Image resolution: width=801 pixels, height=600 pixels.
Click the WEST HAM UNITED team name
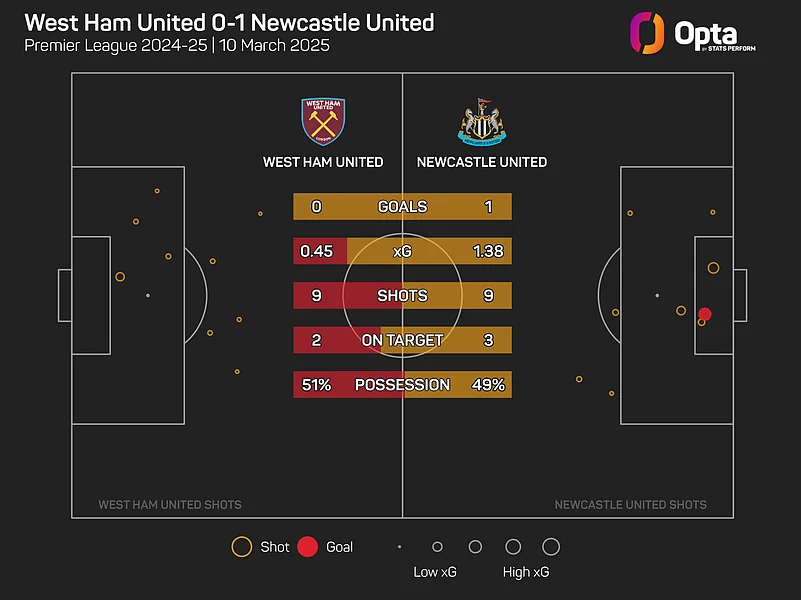pos(323,162)
